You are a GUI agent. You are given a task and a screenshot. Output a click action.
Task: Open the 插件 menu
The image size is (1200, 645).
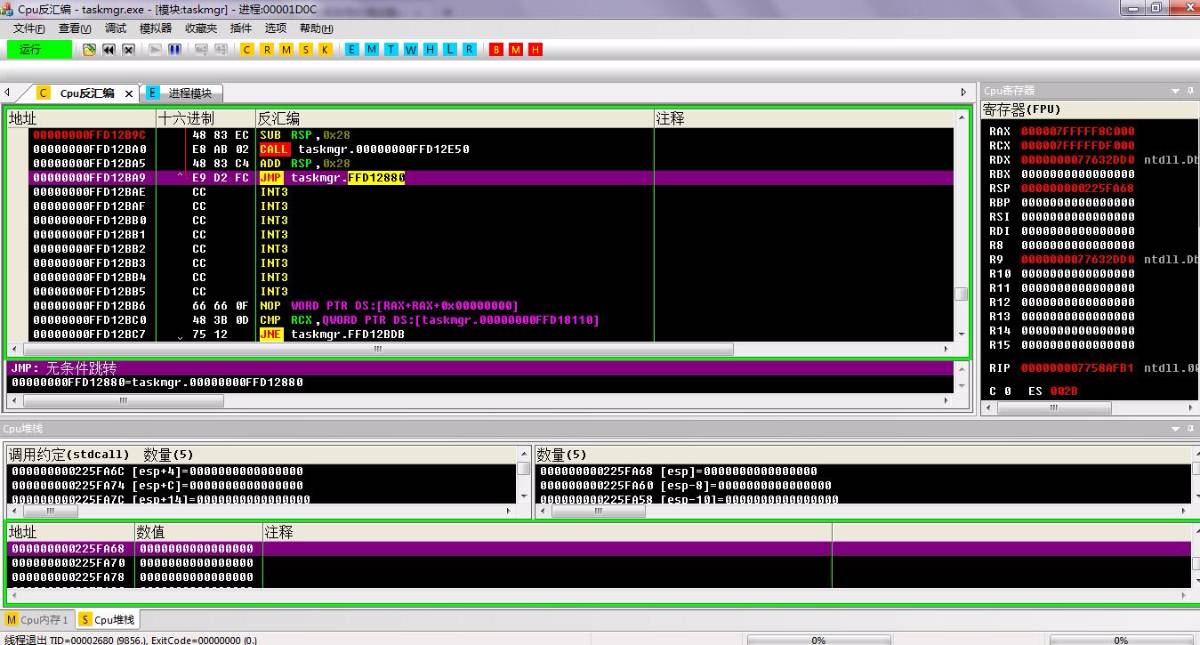point(241,28)
